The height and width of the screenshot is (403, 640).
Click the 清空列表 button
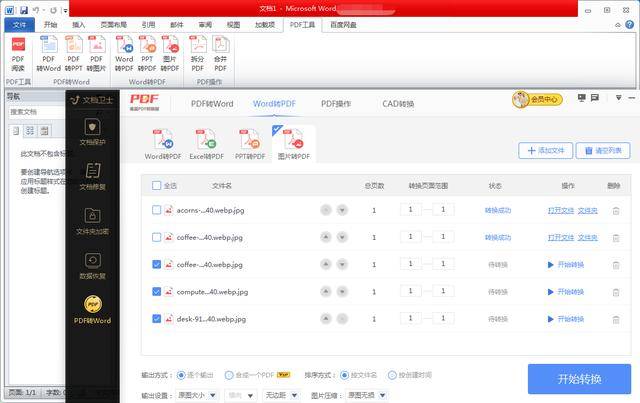coord(603,151)
